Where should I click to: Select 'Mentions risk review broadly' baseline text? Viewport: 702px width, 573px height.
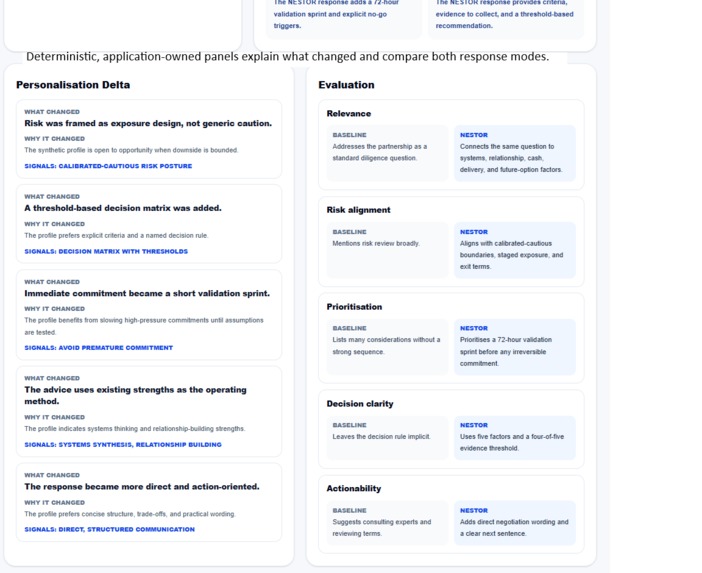pos(376,244)
